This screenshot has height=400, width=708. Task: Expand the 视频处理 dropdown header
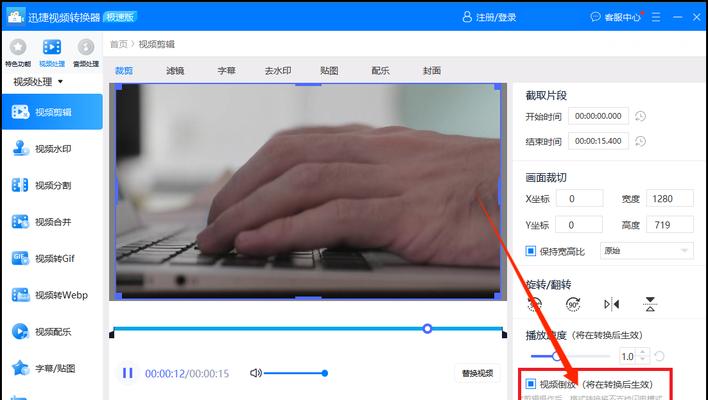pyautogui.click(x=38, y=82)
